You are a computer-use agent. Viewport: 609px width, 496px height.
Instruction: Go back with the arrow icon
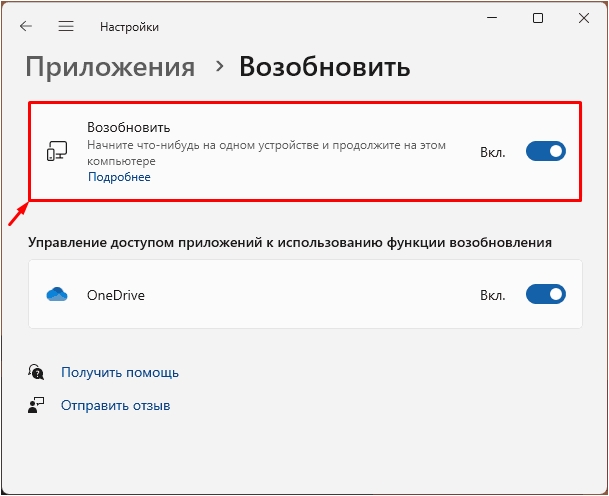(26, 26)
